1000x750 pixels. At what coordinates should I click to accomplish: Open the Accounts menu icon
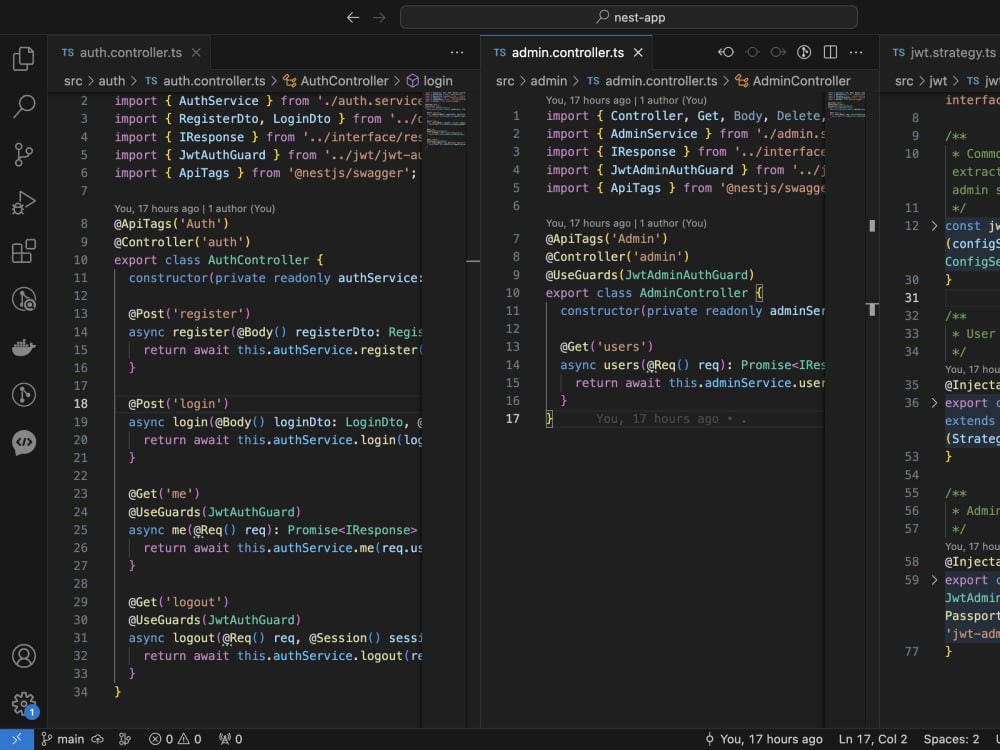pyautogui.click(x=23, y=656)
